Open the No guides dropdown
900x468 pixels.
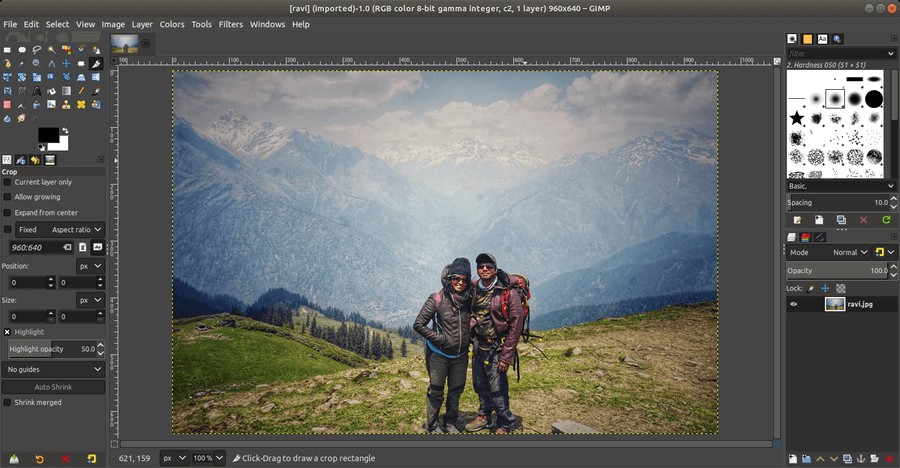coord(55,369)
